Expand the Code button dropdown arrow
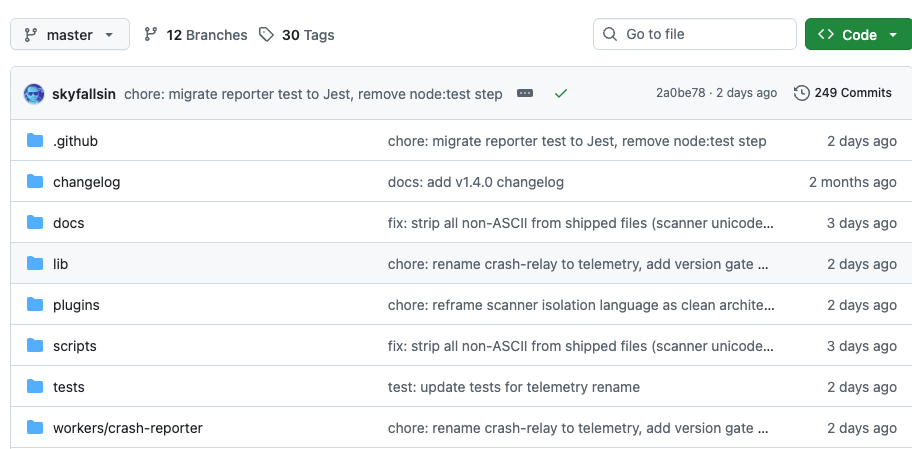Screen dimensions: 912x449 pos(893,35)
